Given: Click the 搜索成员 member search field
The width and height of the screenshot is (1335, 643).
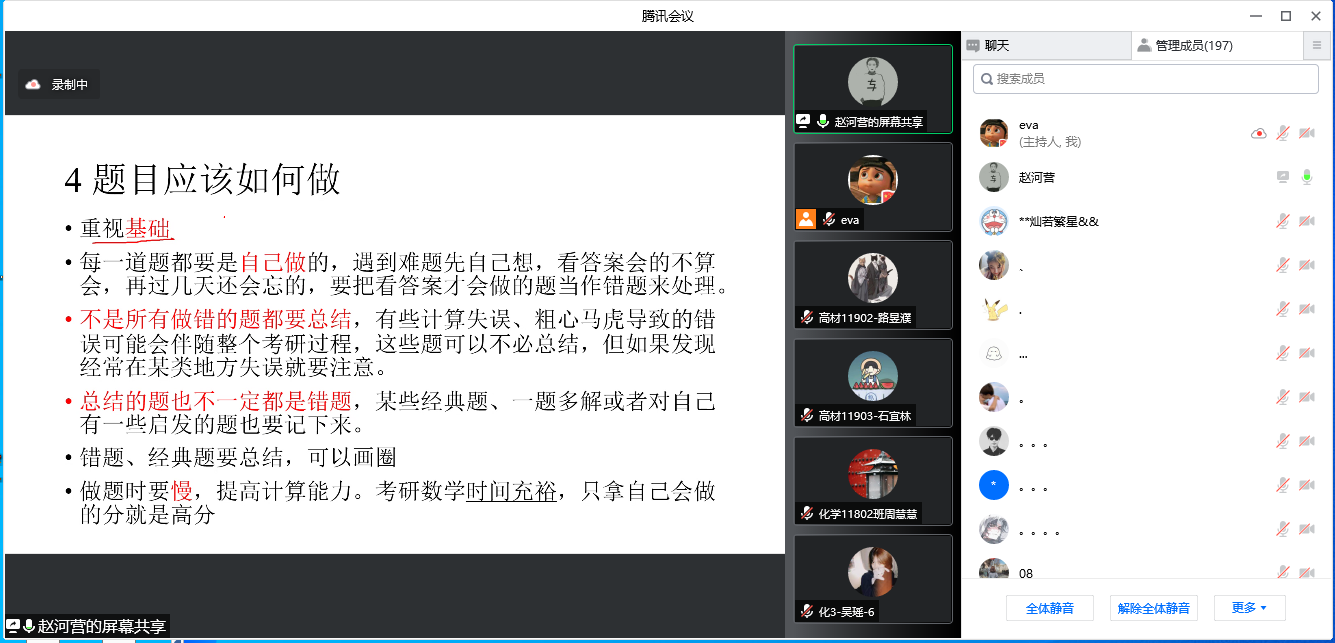Looking at the screenshot, I should pyautogui.click(x=1146, y=78).
